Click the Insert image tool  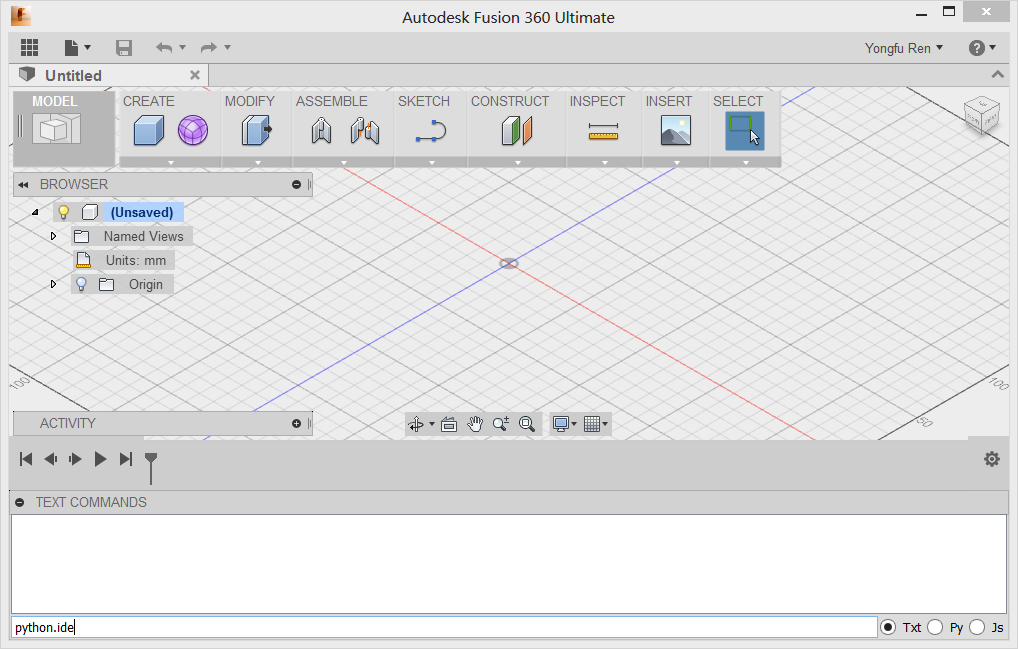(x=675, y=131)
